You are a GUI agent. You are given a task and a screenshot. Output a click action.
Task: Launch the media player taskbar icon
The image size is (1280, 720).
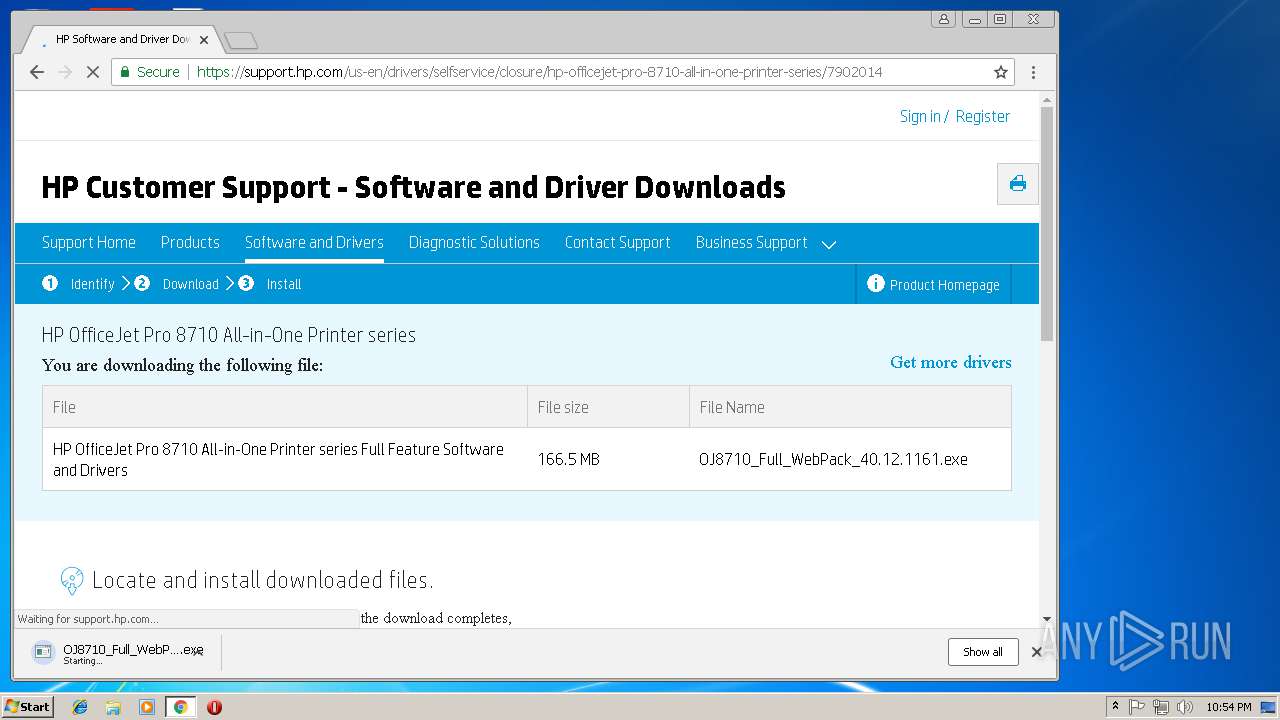click(x=147, y=707)
